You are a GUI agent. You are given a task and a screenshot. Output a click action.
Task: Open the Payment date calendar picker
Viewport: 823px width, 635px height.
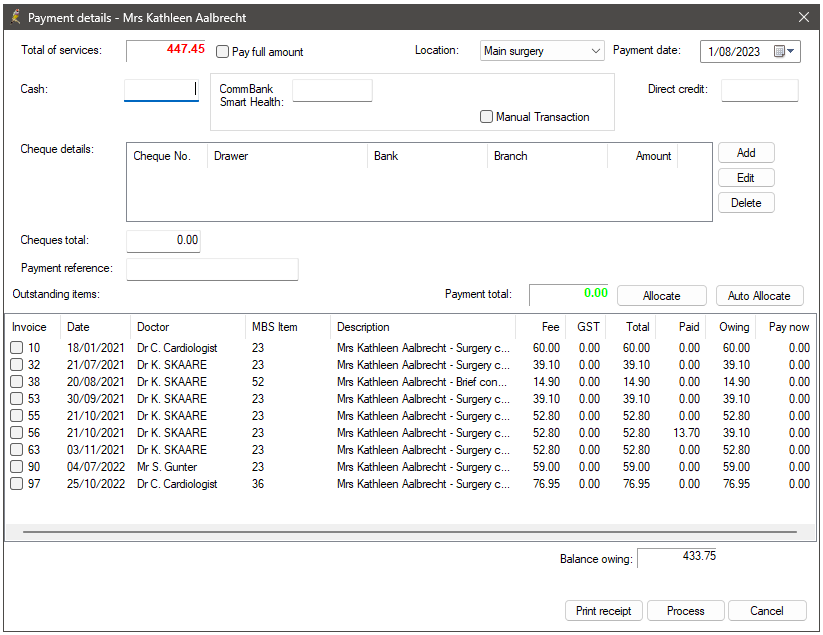pyautogui.click(x=785, y=51)
